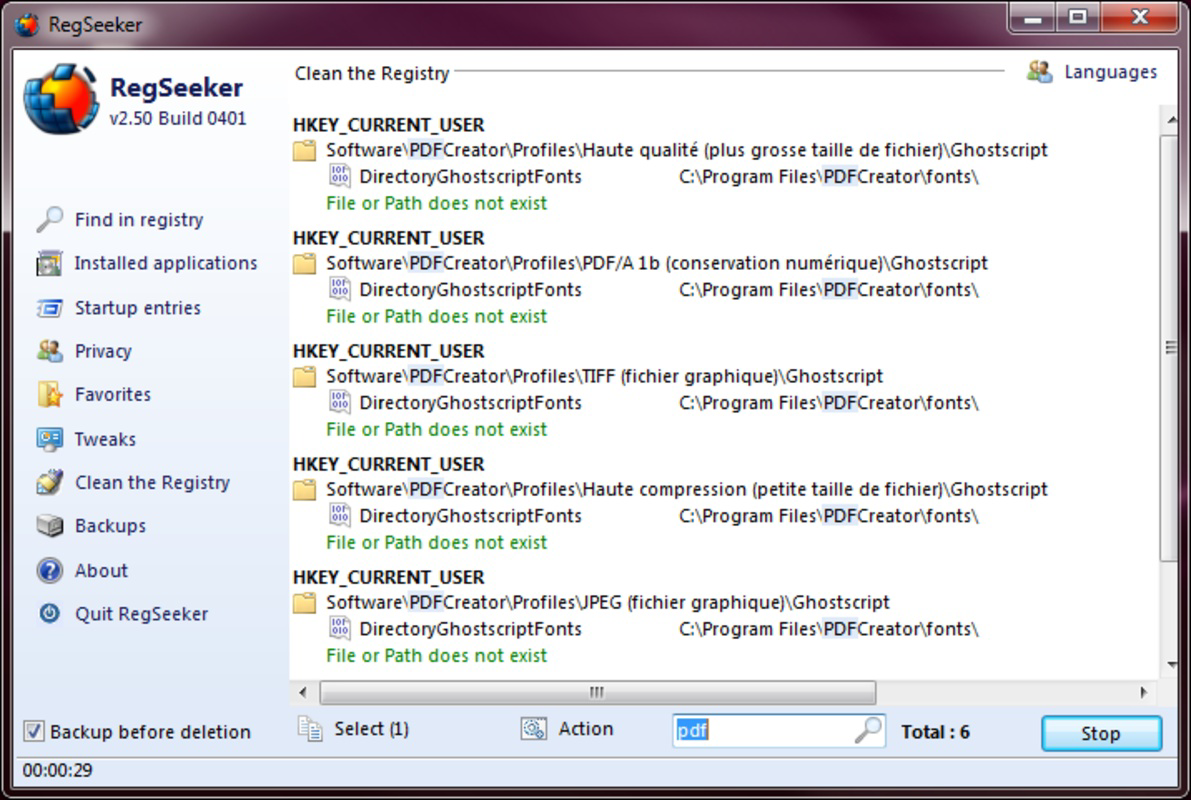
Task: Click the horizontal scrollbar thumb
Action: 598,692
